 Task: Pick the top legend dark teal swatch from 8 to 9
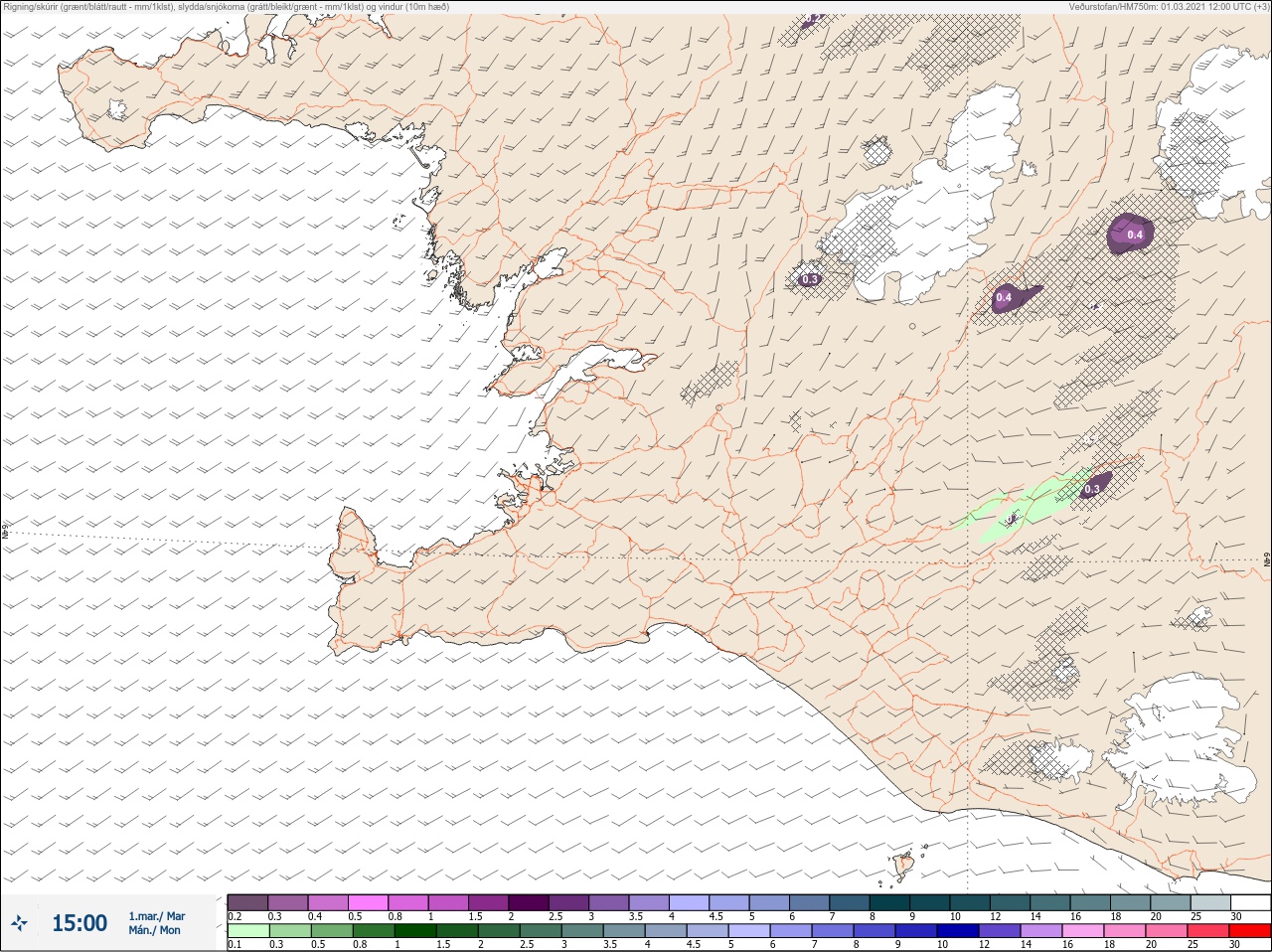pyautogui.click(x=889, y=902)
